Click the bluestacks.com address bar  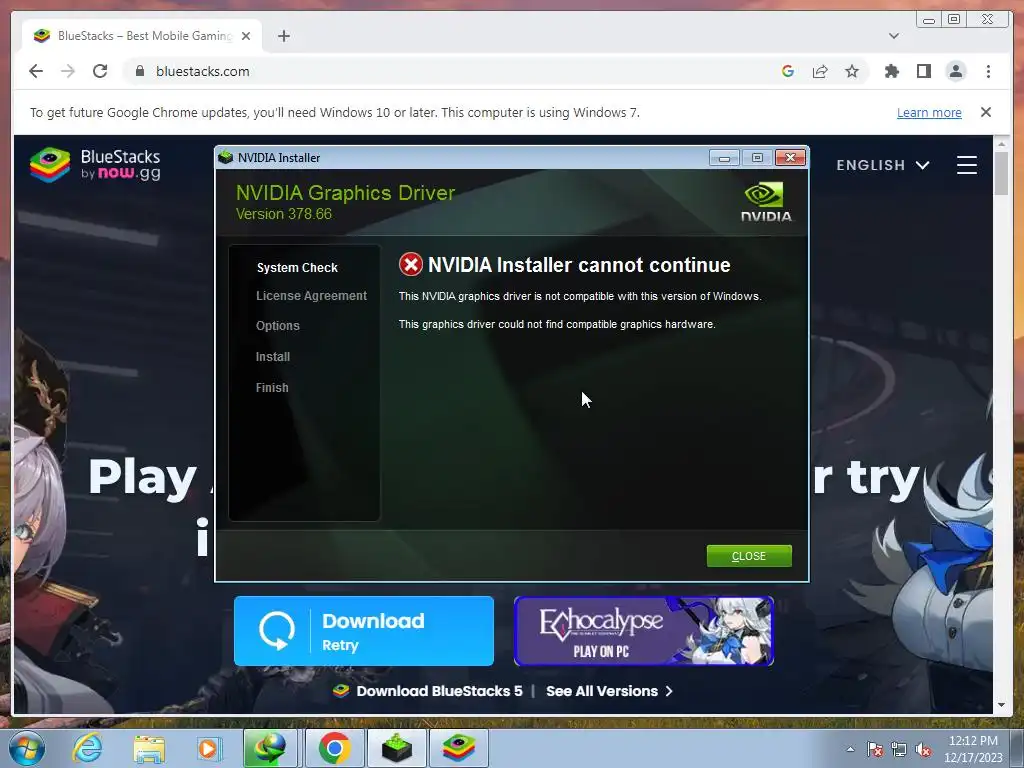click(451, 71)
